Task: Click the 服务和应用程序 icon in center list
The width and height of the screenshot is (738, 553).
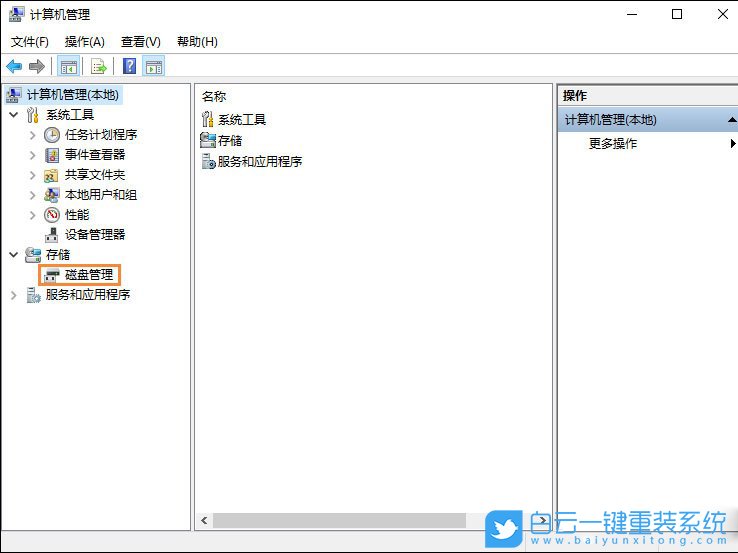Action: point(208,161)
